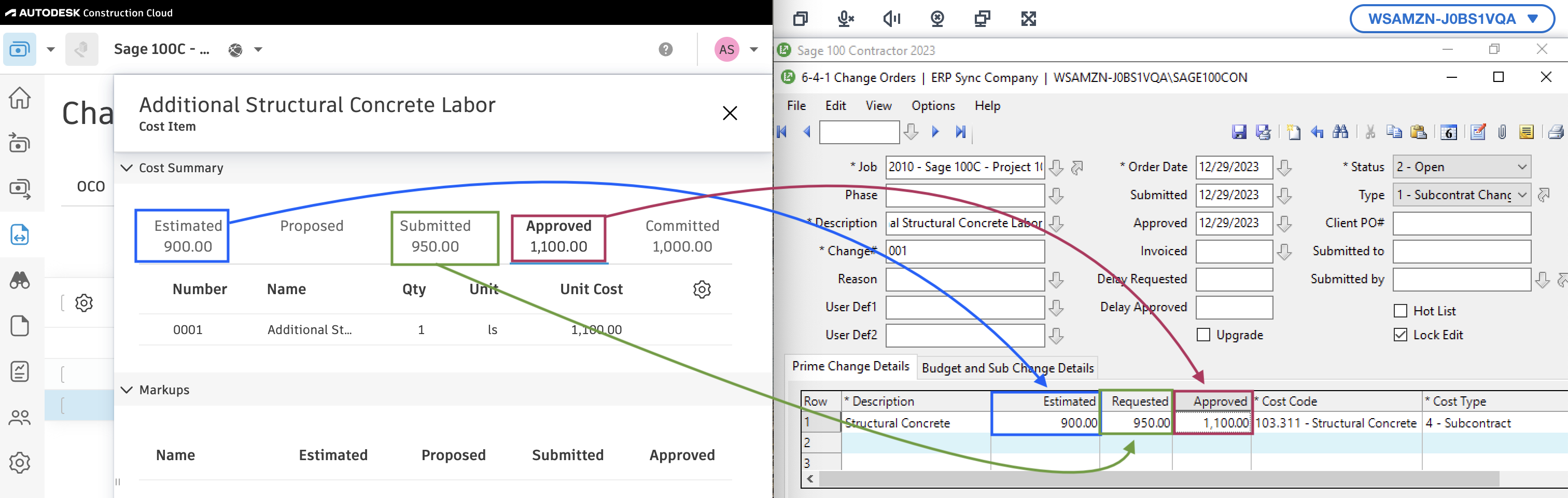Open the Job lookup arrow beside Job field
This screenshot has width=1568, height=498.
(1056, 168)
